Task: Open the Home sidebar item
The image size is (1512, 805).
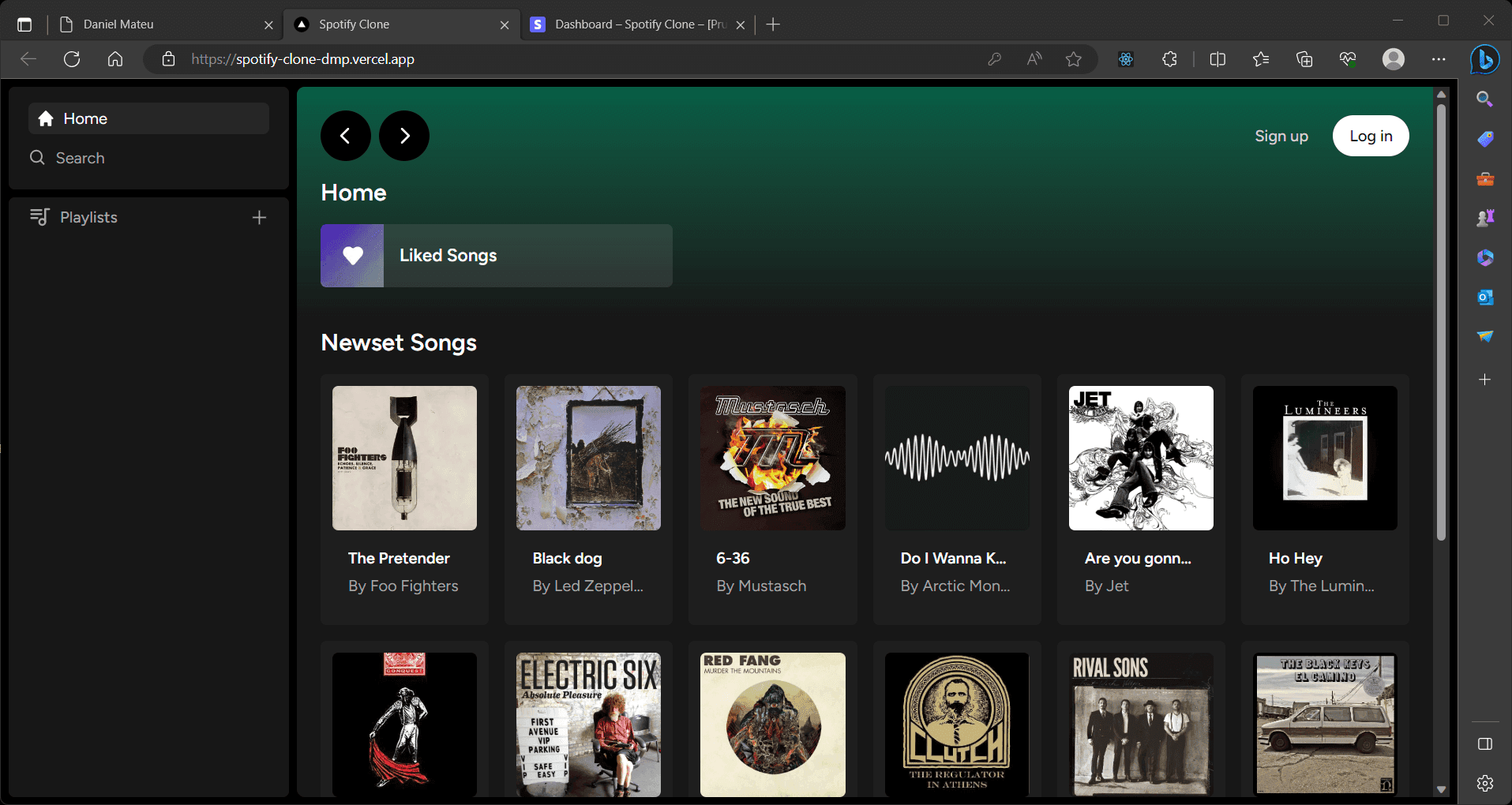Action: (148, 118)
